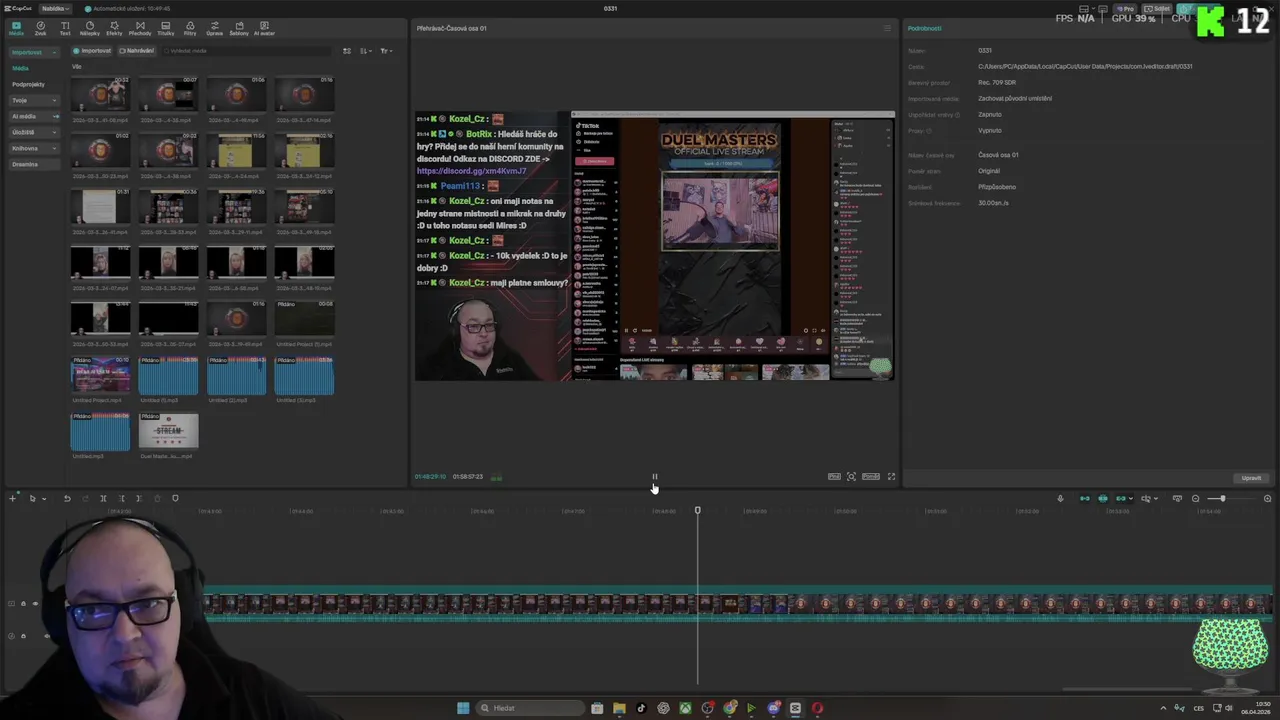Split the clip at the playhead

click(x=103, y=498)
